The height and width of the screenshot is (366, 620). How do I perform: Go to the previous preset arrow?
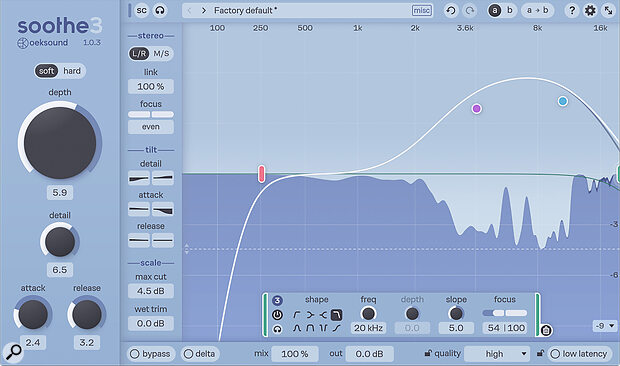tap(189, 11)
